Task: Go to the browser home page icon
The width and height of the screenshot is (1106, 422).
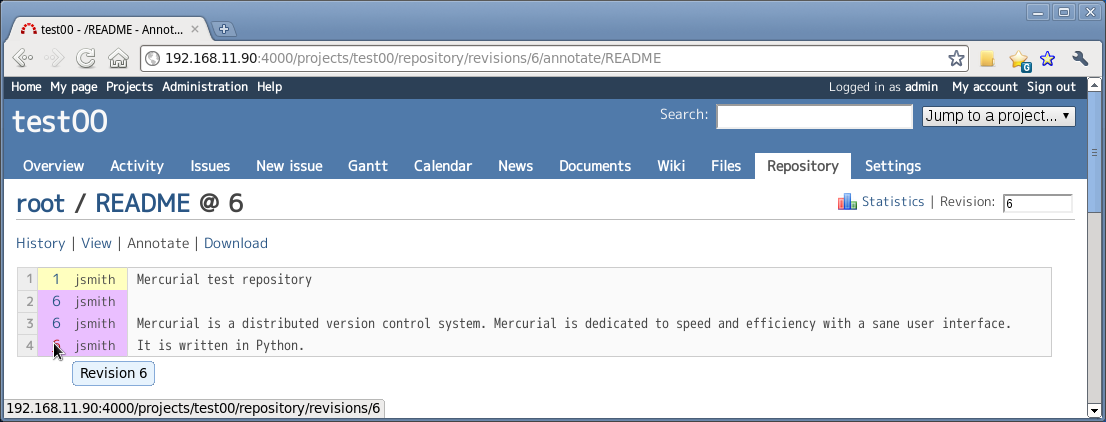Action: click(x=118, y=58)
